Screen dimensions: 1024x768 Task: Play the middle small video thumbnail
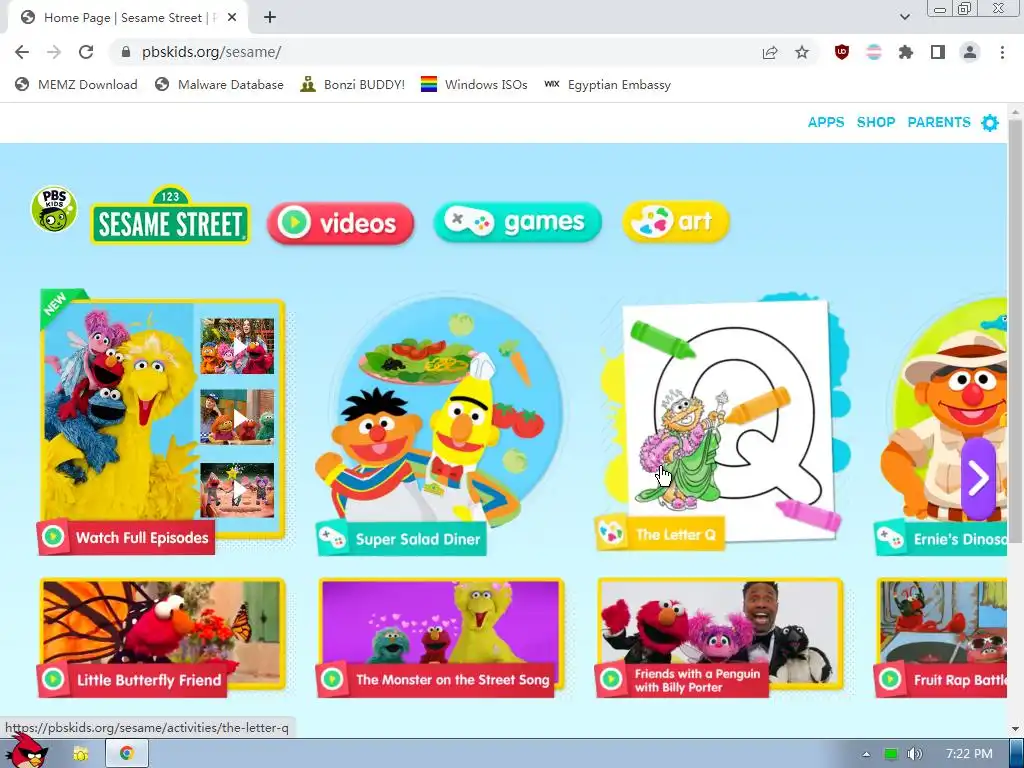tap(237, 417)
